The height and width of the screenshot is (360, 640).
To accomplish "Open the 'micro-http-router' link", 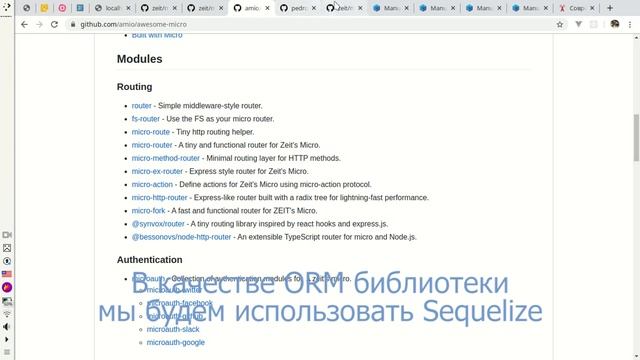I will click(159, 198).
